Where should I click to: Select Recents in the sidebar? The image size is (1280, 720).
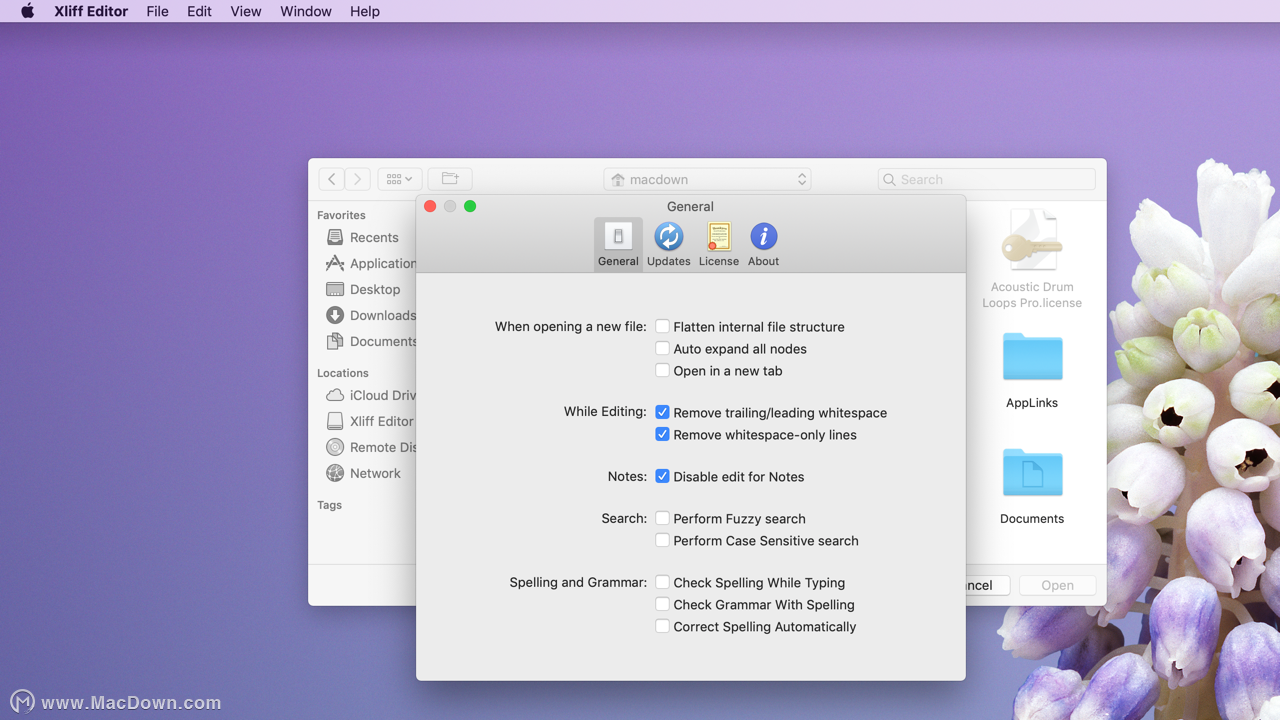tap(365, 237)
